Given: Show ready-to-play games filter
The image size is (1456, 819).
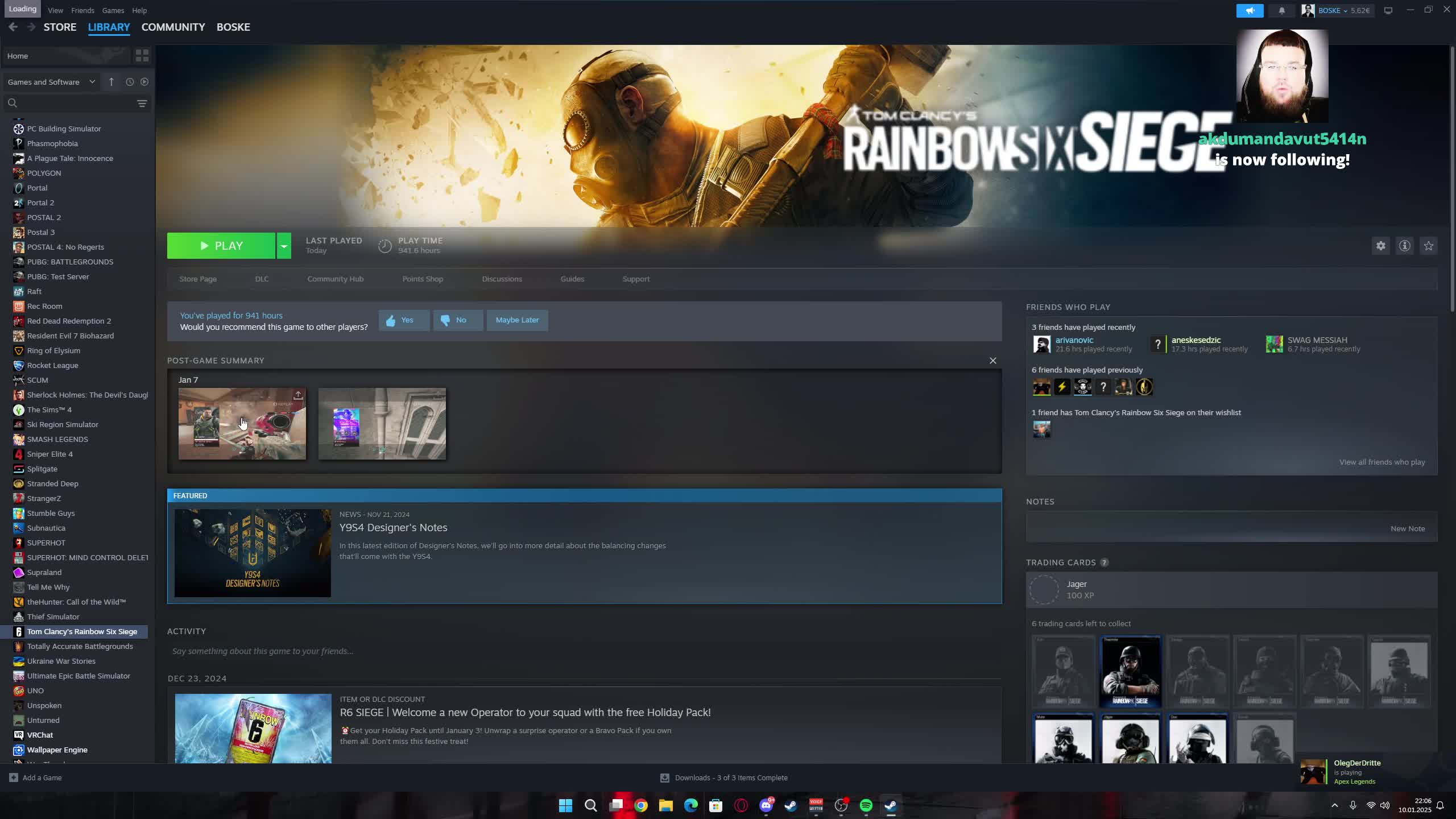Looking at the screenshot, I should coord(144,82).
